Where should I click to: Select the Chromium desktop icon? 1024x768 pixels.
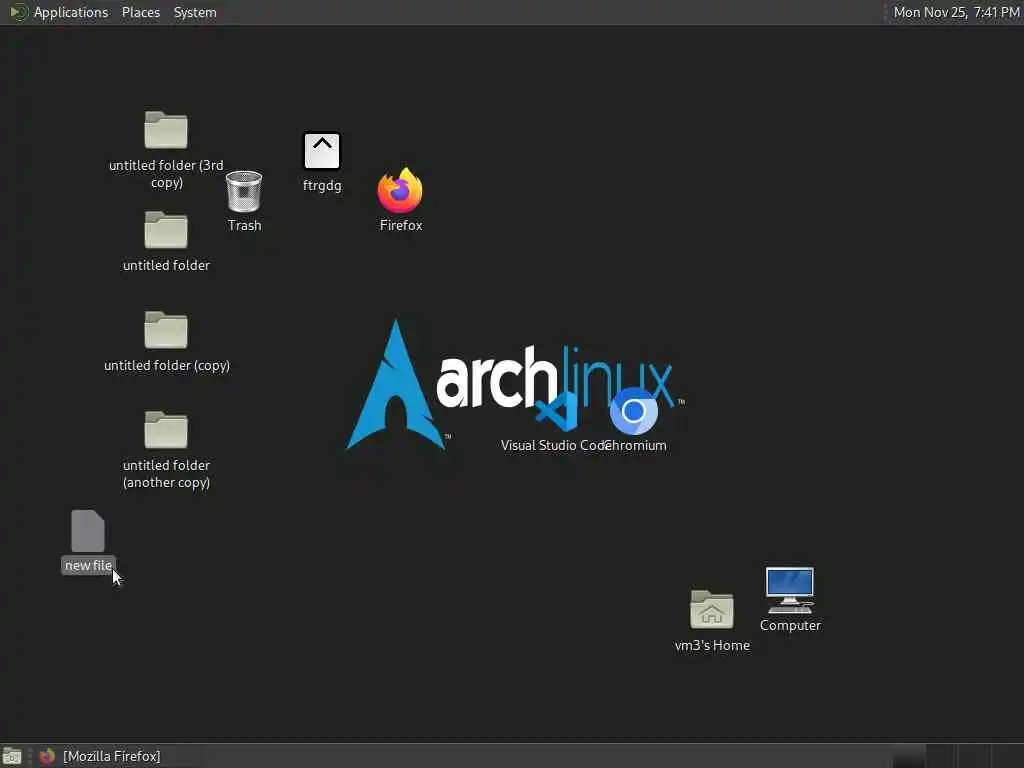click(633, 411)
